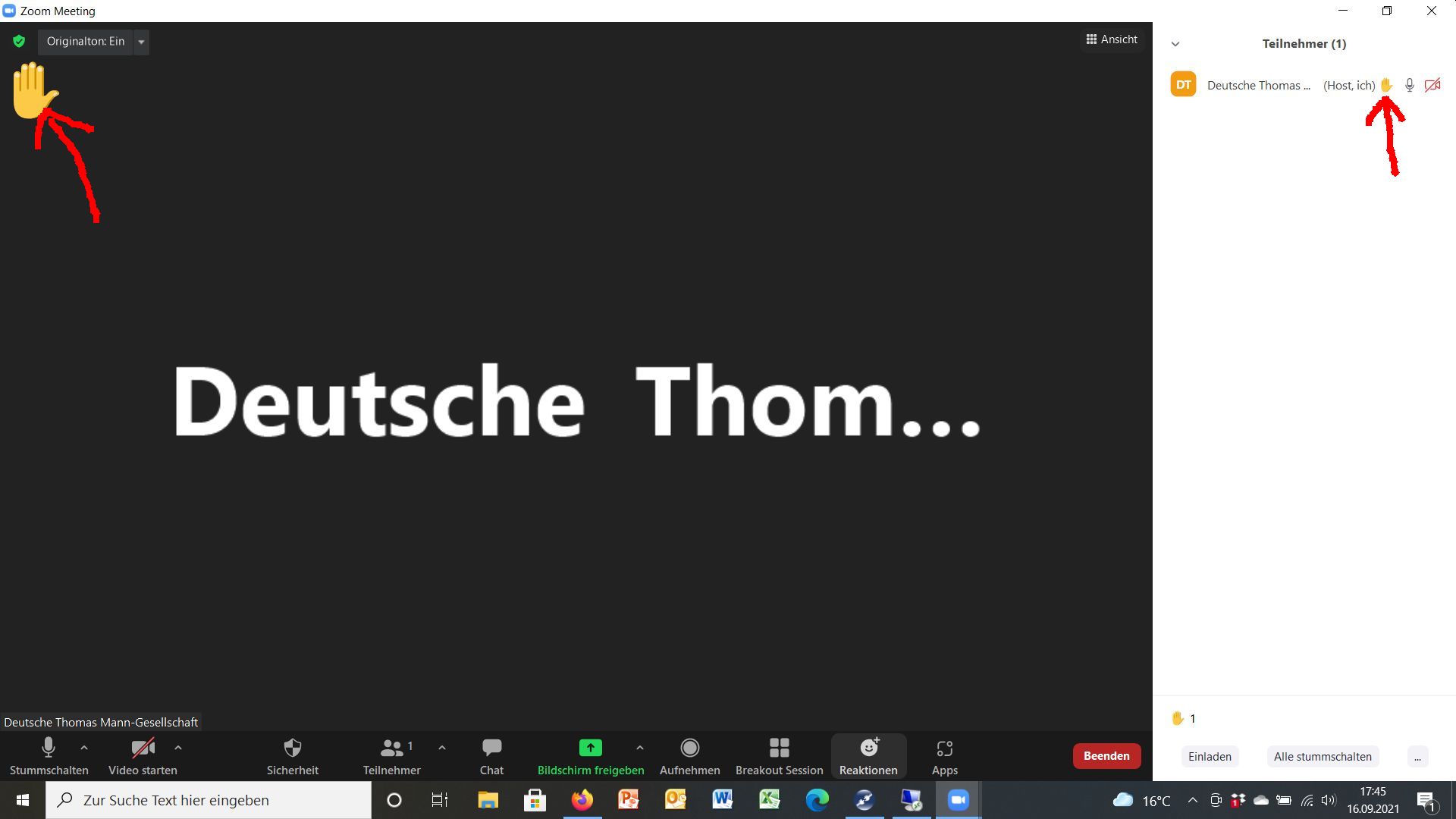Click raised hand count at panel bottom
The width and height of the screenshot is (1456, 819).
[1184, 718]
